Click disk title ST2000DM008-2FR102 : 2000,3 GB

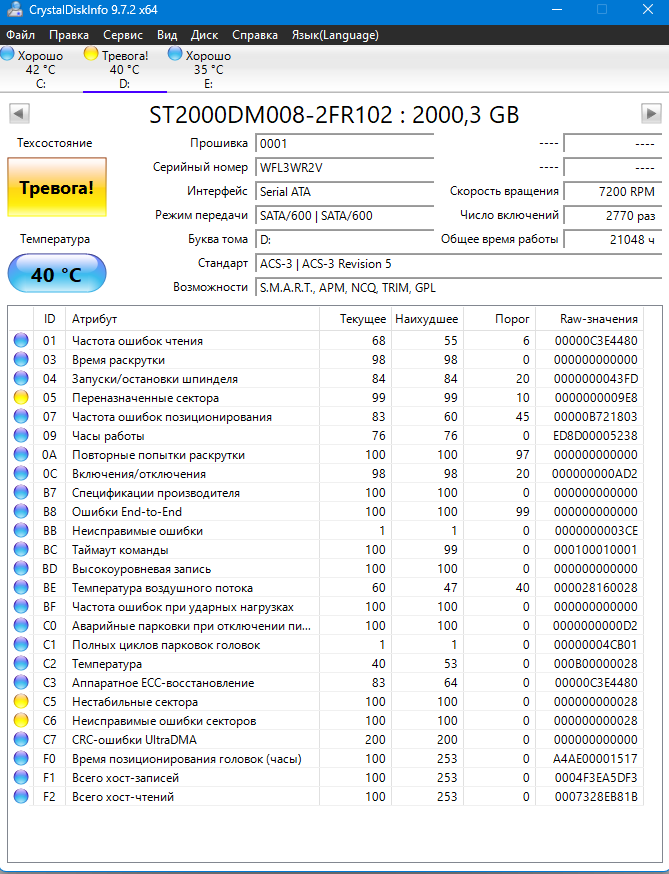tap(334, 115)
